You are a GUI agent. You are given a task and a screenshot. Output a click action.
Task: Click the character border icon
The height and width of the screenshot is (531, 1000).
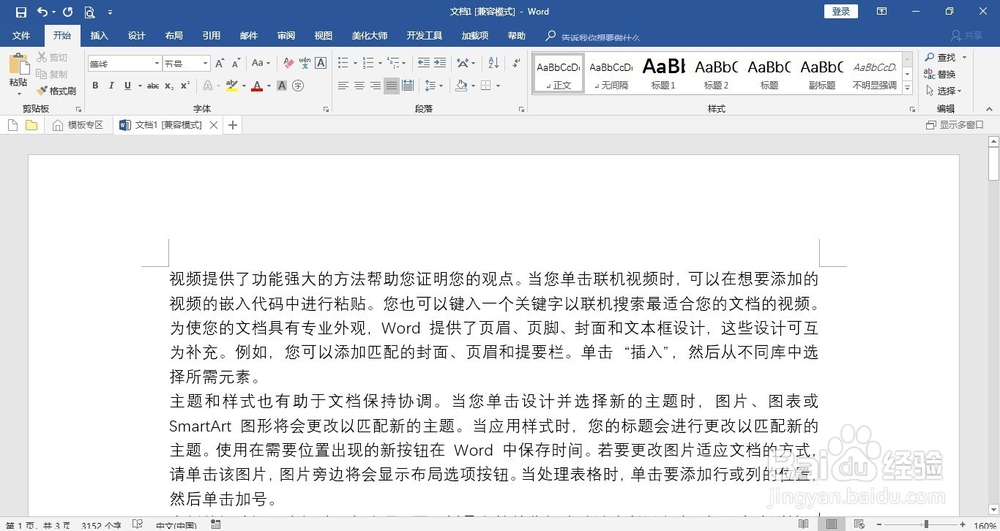pyautogui.click(x=321, y=63)
